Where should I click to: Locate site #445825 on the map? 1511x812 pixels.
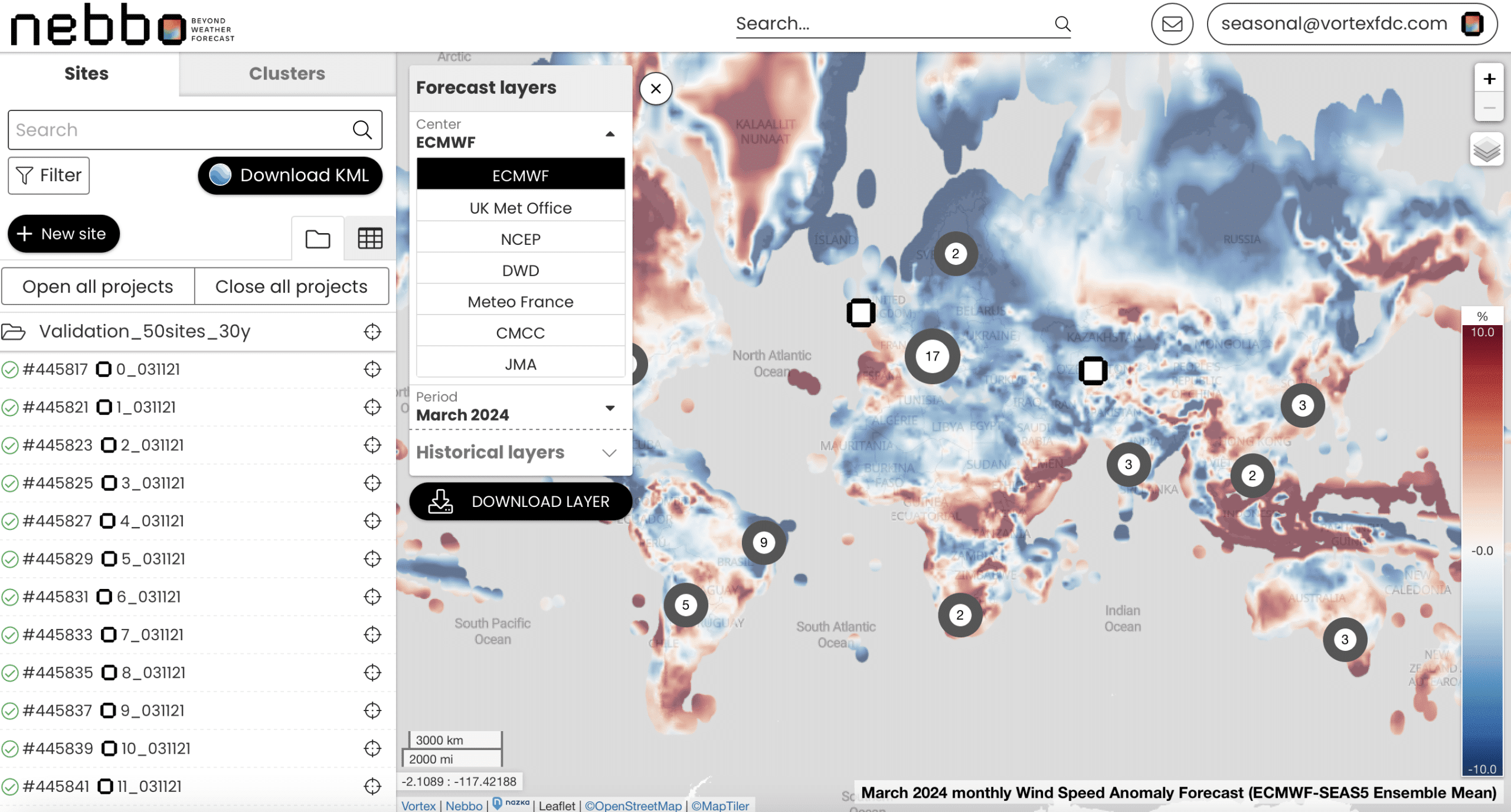click(372, 483)
